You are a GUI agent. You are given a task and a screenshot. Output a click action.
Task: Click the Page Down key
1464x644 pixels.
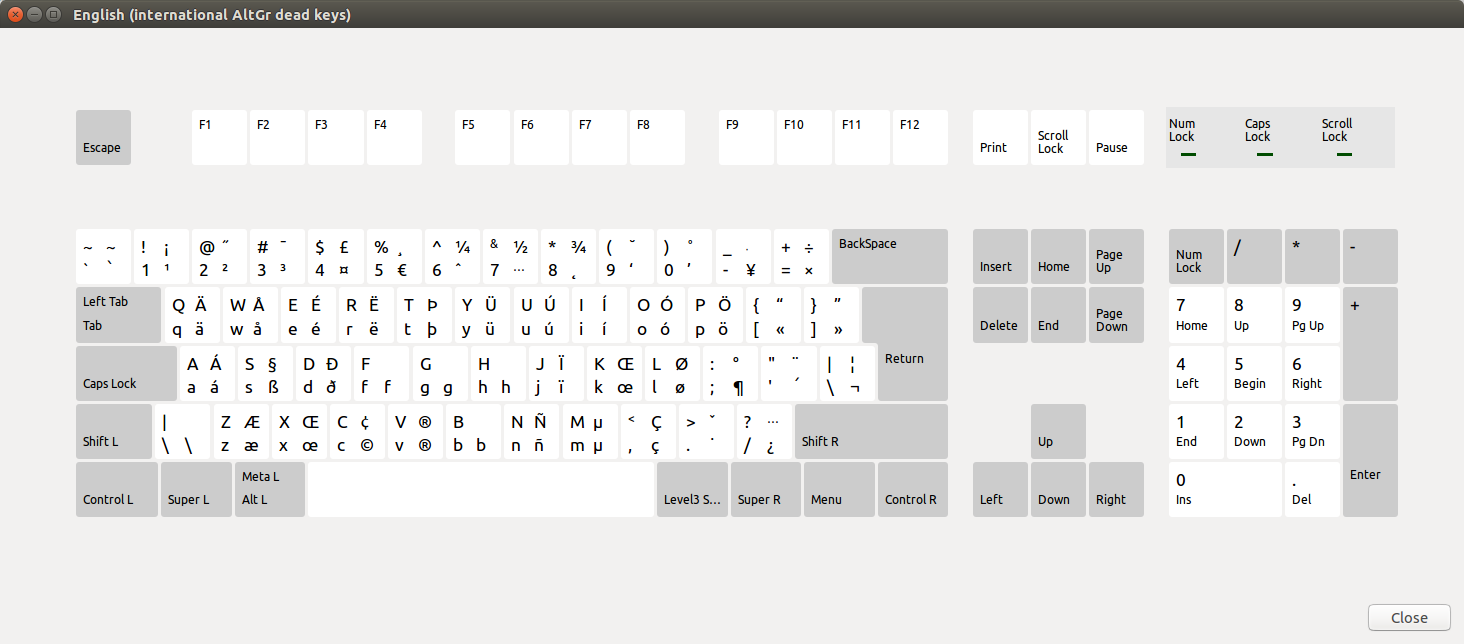(1116, 314)
